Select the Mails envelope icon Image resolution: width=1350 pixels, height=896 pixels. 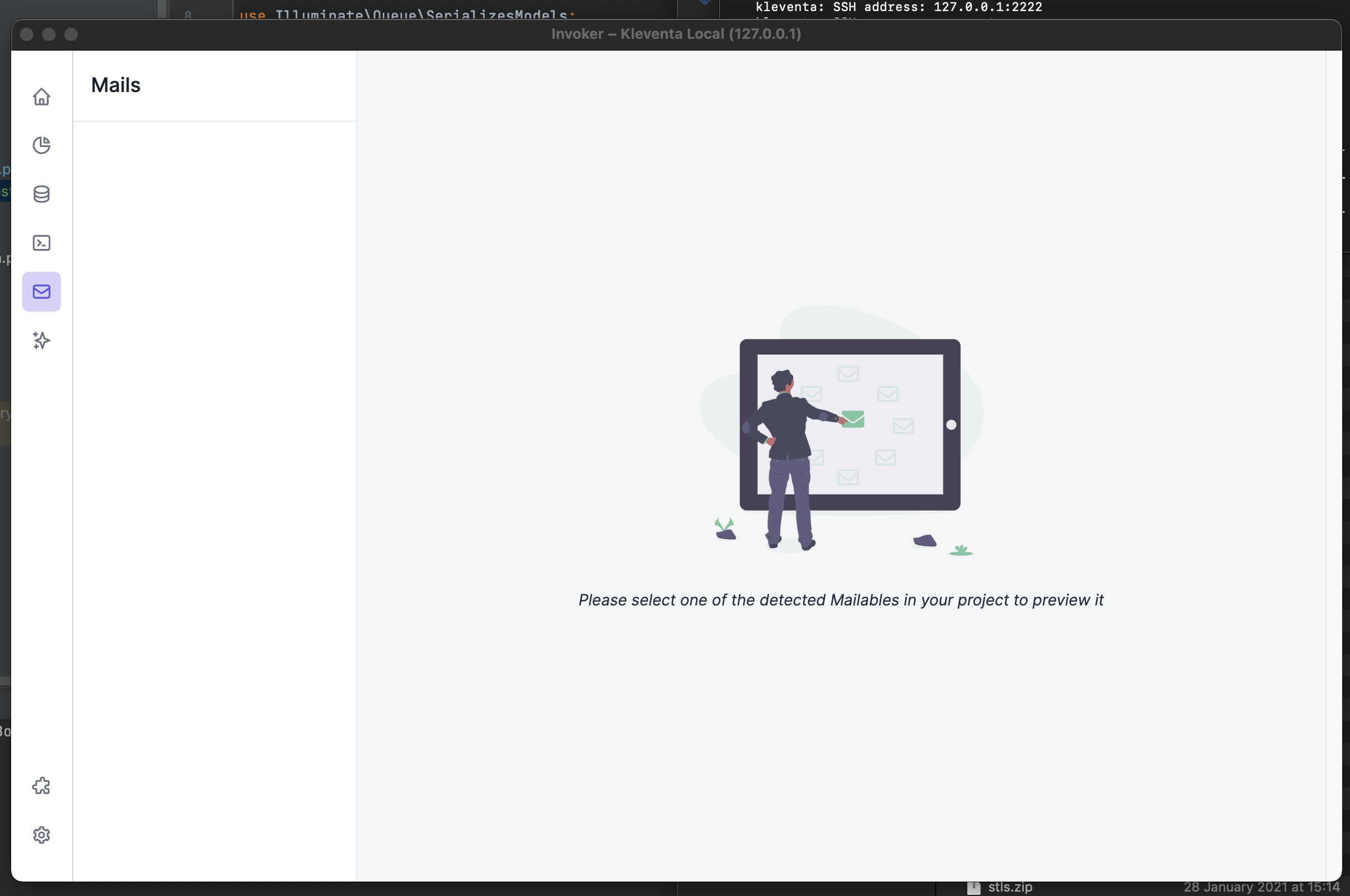tap(41, 292)
